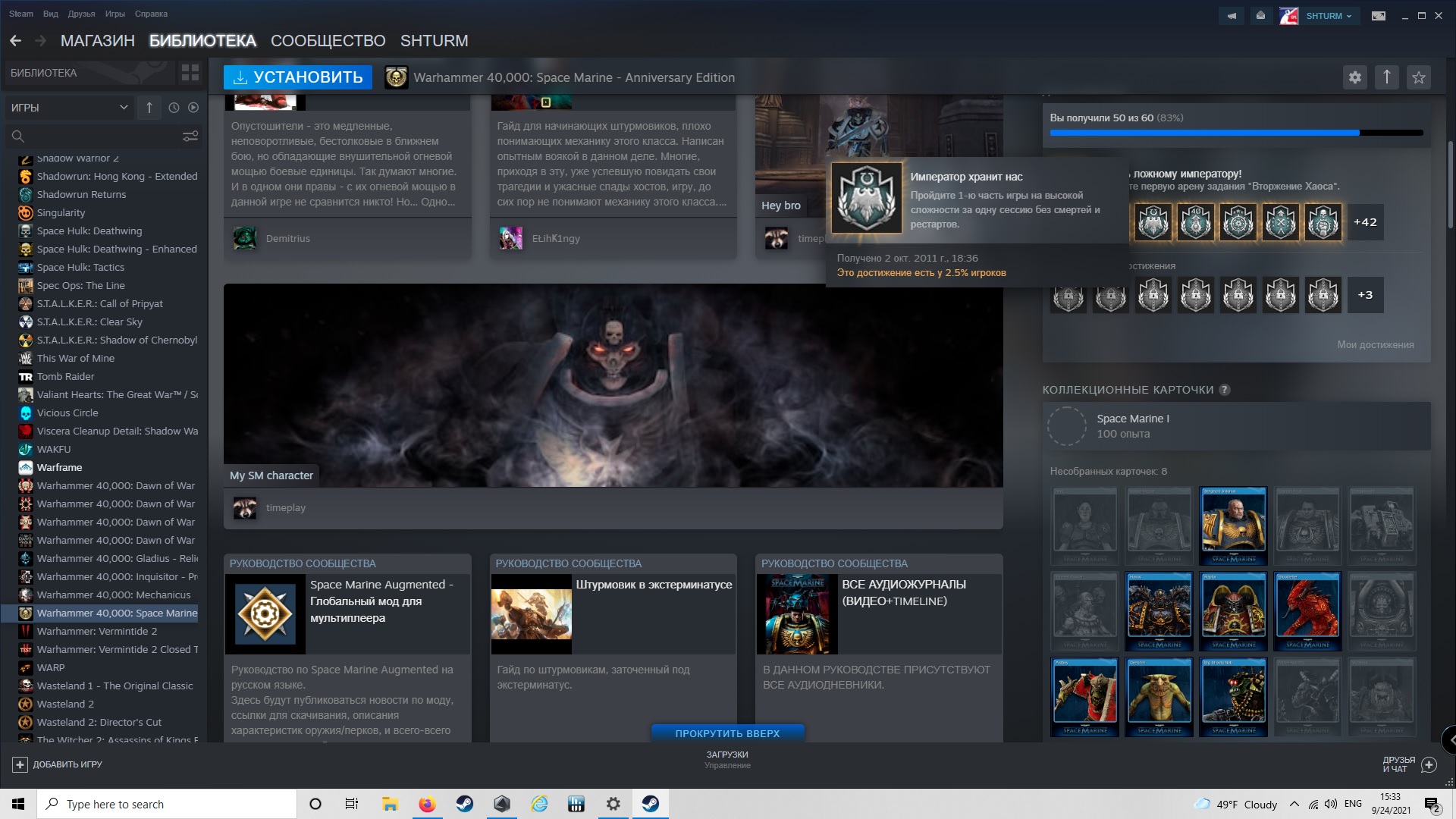Click the ДОБАВИТЬ ИГРУ add game button
The image size is (1456, 819).
click(58, 764)
